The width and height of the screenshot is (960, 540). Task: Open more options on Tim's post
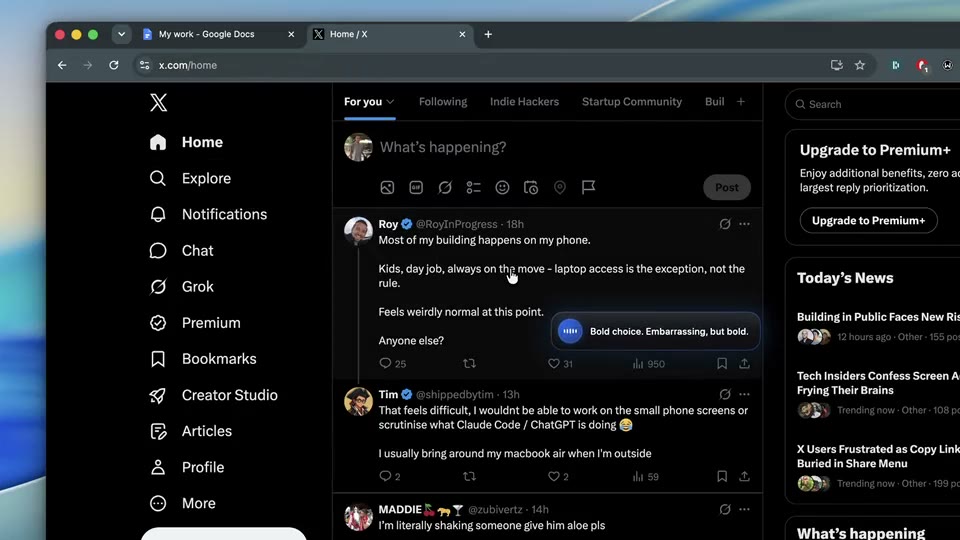[744, 394]
